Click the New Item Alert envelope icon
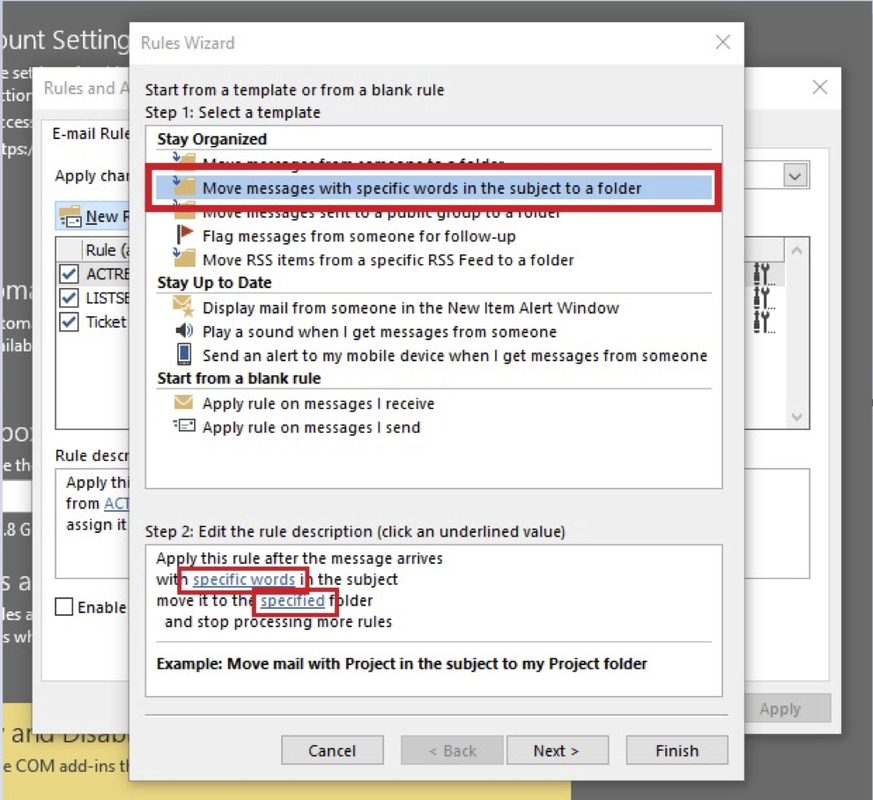The image size is (873, 800). pos(183,307)
